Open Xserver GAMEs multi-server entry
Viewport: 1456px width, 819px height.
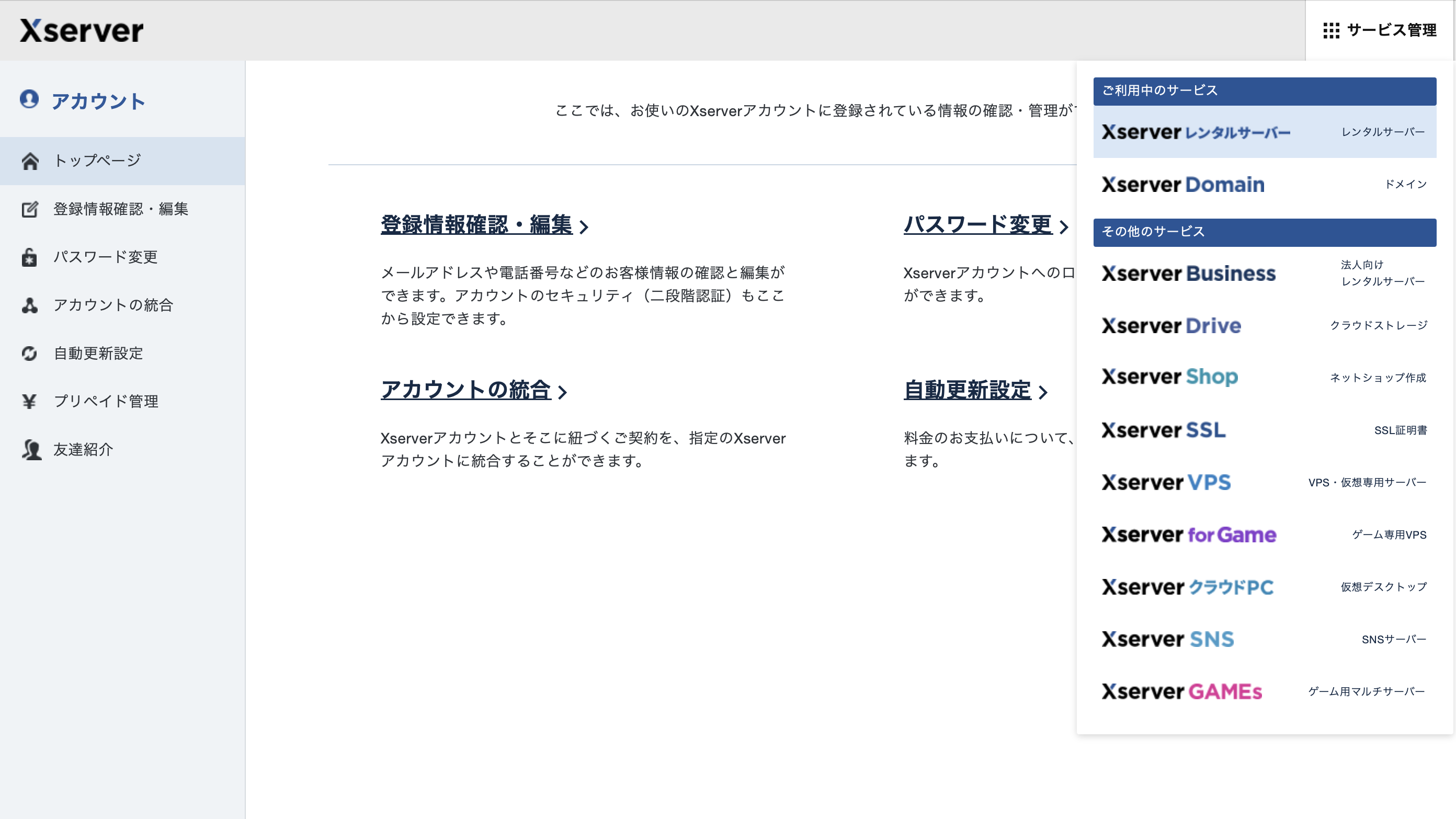tap(1264, 691)
